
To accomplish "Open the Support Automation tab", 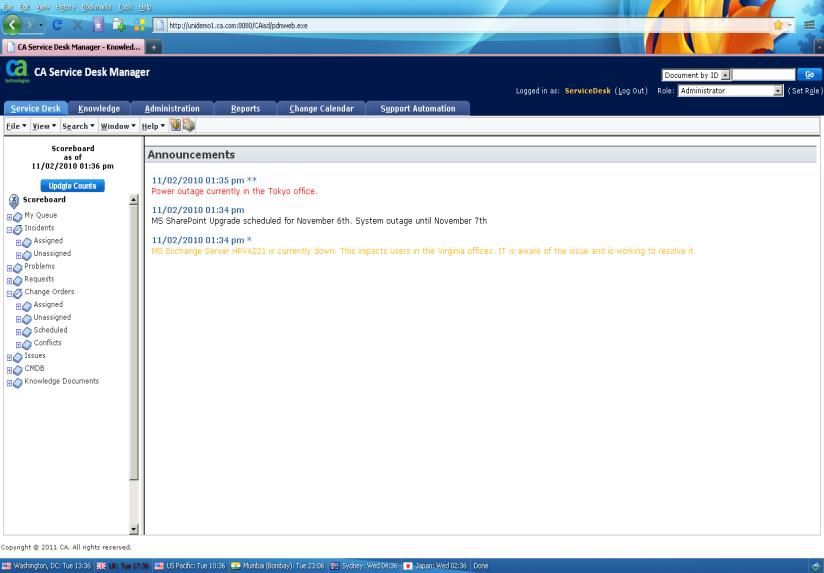I will [x=418, y=108].
